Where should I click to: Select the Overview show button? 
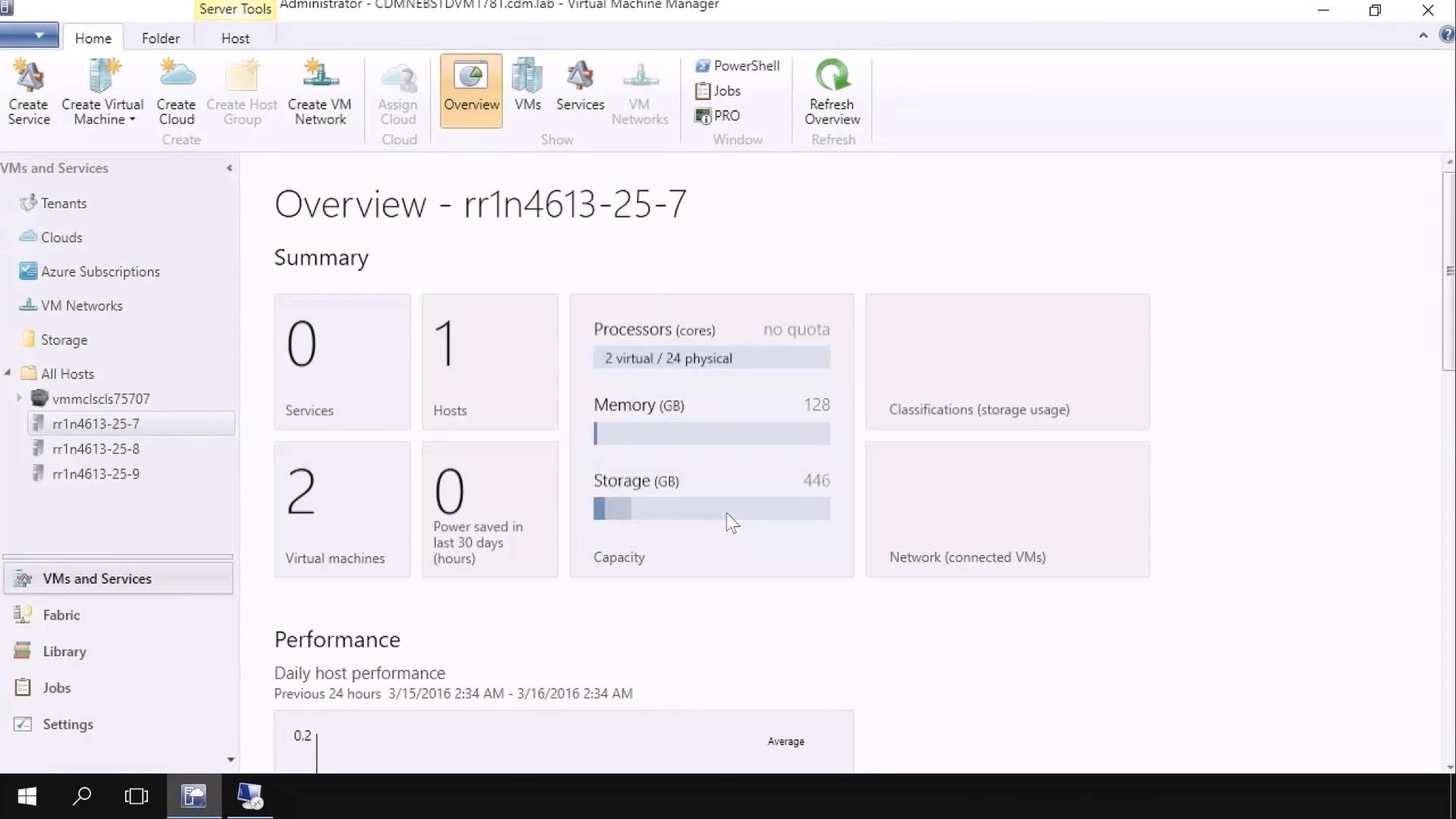471,91
